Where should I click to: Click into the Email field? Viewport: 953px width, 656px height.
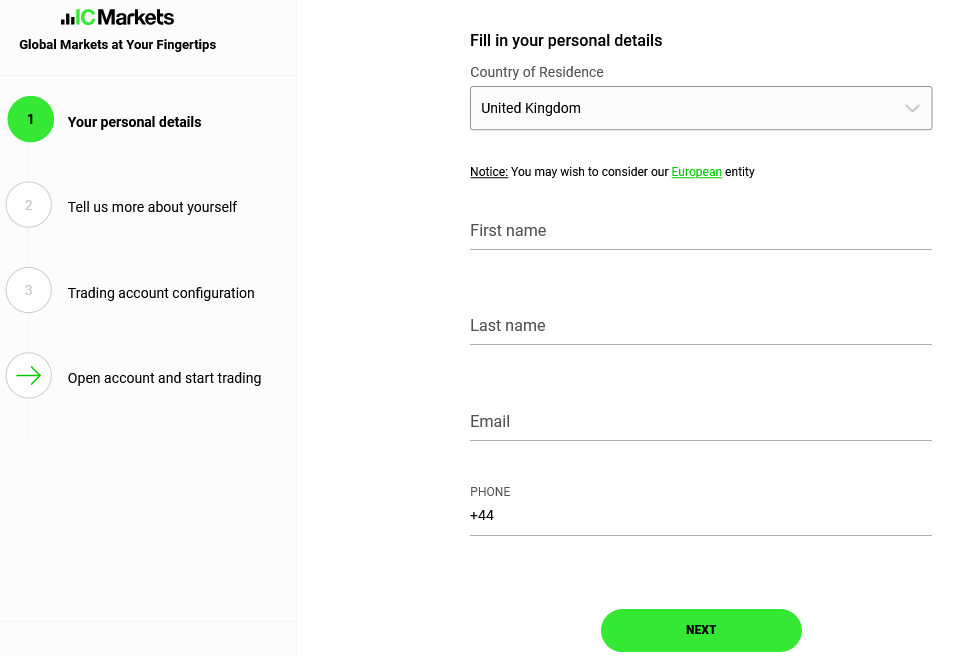point(701,422)
